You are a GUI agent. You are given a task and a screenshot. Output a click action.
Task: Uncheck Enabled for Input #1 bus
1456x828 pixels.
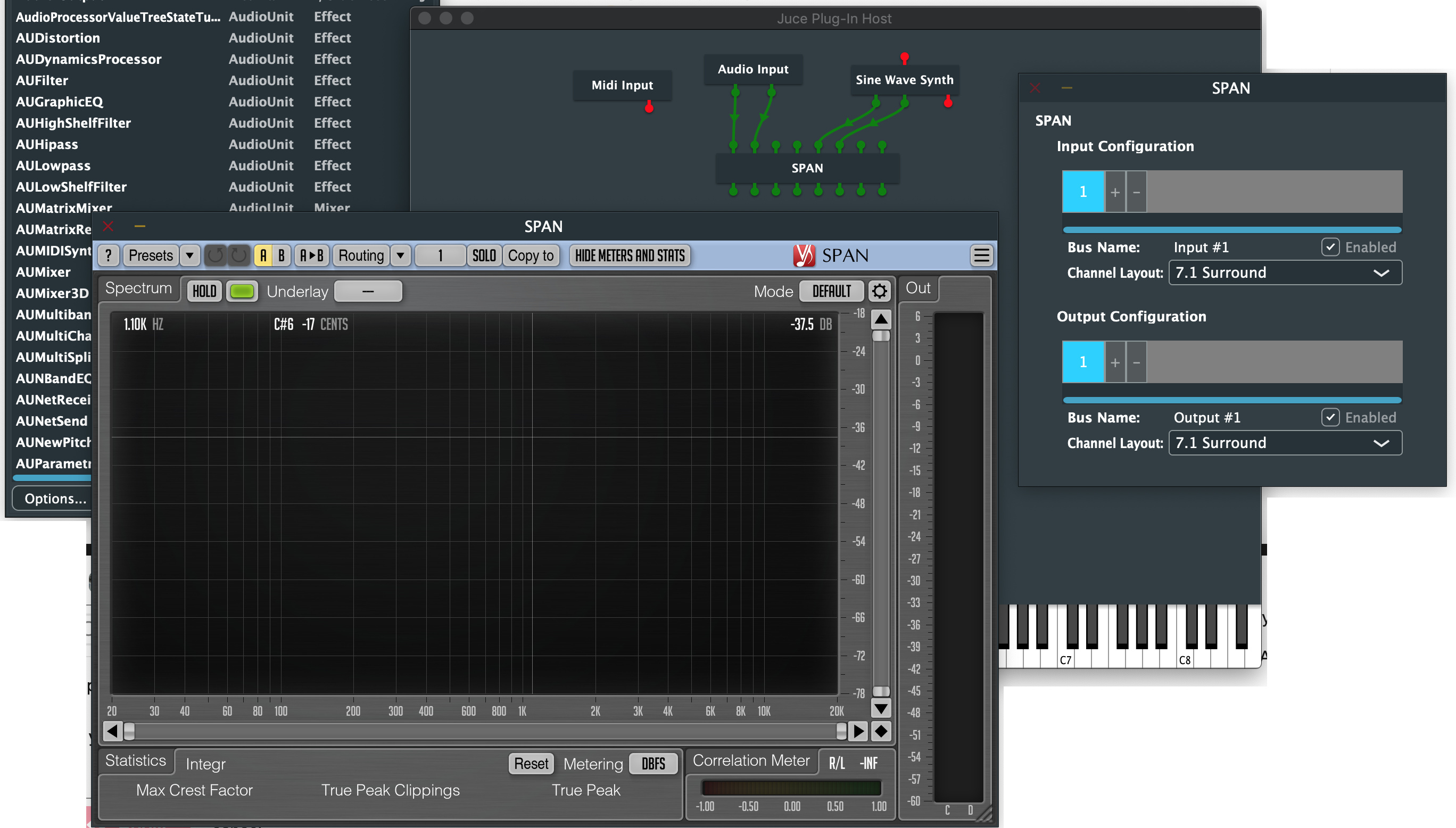(1330, 247)
